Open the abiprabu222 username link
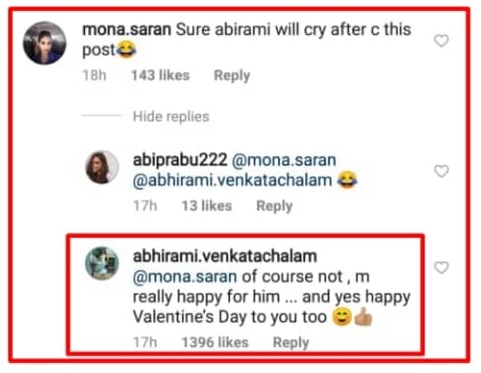481x373 pixels. coord(180,160)
